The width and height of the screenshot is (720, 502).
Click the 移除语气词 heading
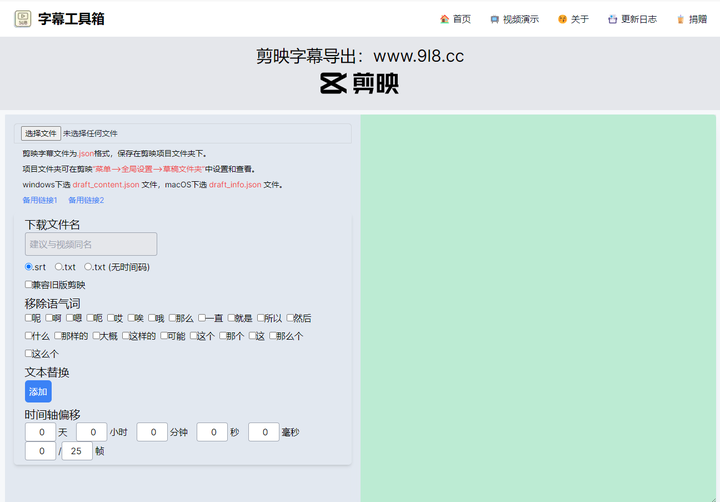pyautogui.click(x=52, y=304)
